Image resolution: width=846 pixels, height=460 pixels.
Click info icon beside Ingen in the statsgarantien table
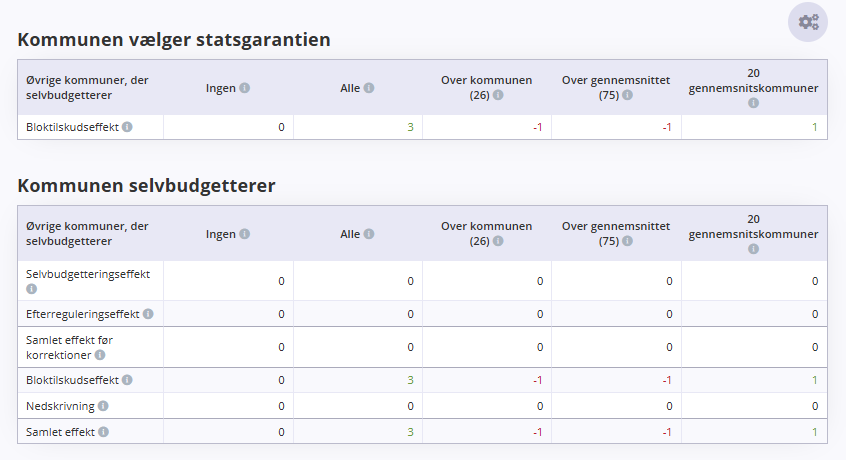point(244,88)
